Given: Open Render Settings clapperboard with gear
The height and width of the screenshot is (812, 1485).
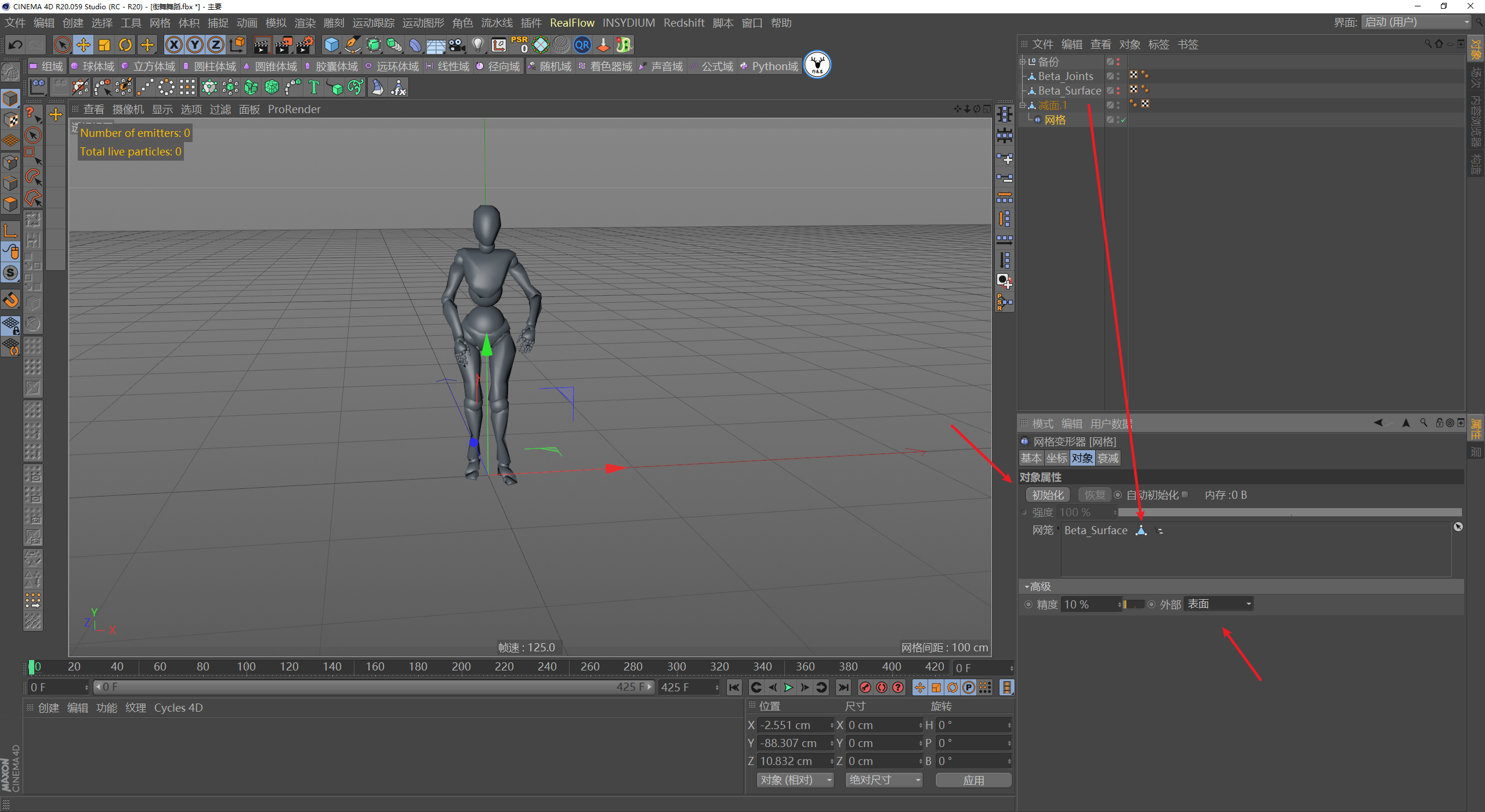Looking at the screenshot, I should [x=305, y=45].
